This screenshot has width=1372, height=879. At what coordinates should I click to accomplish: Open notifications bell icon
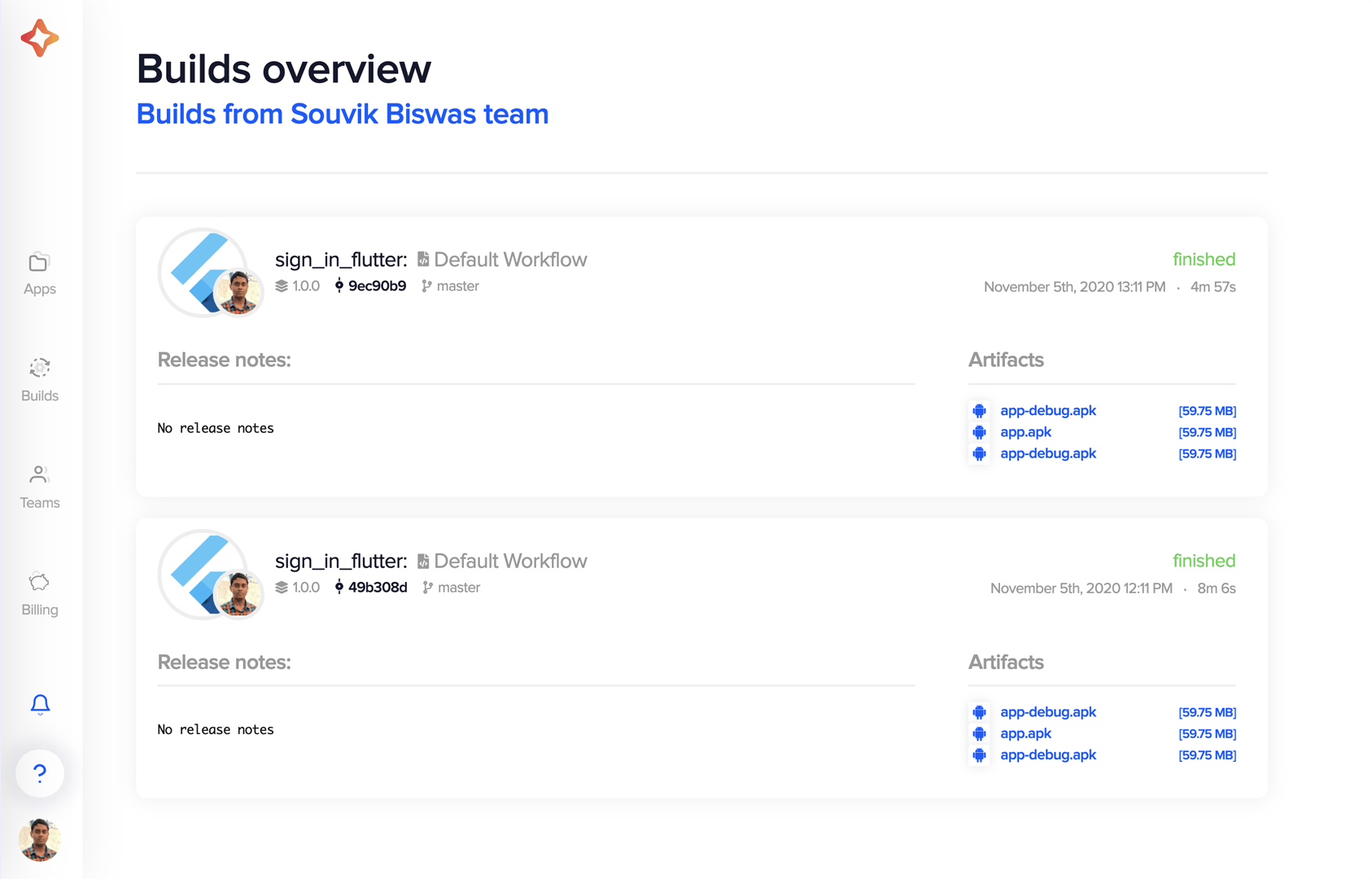pos(40,704)
